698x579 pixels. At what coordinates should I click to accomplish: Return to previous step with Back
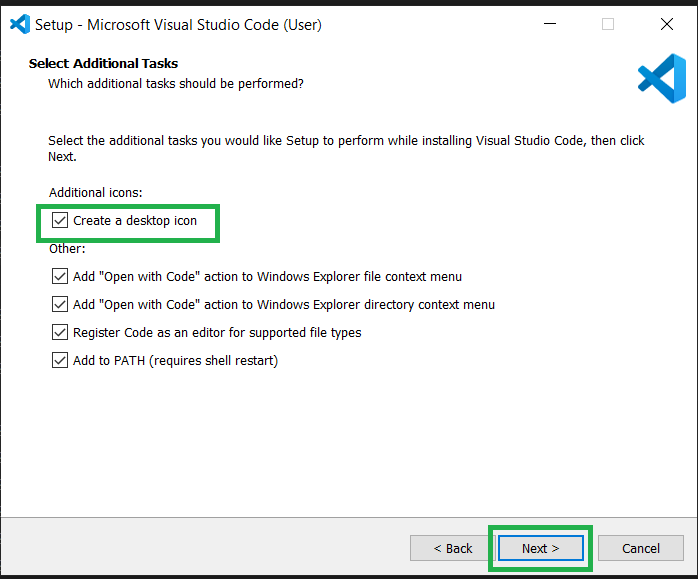452,548
